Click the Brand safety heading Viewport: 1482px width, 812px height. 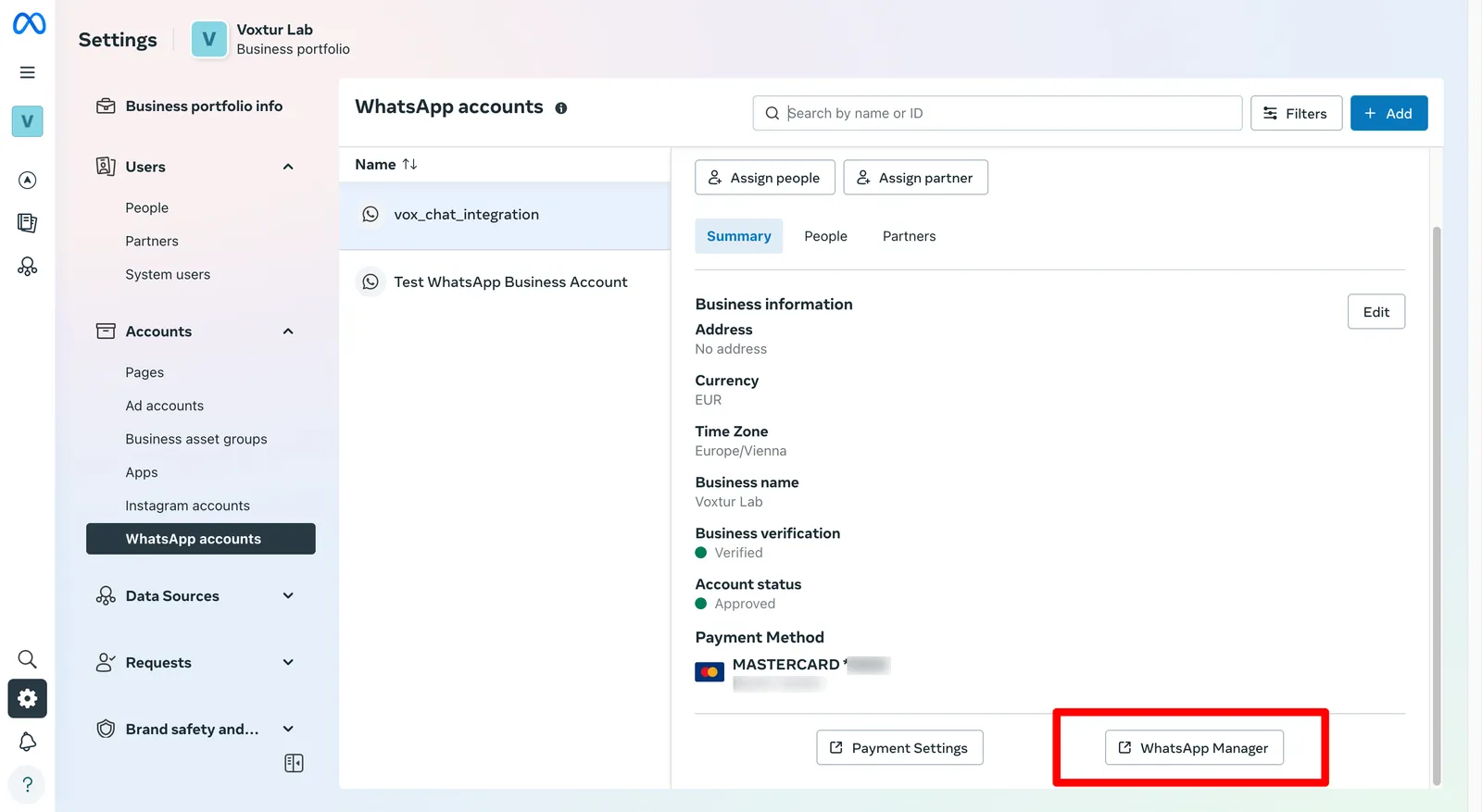(192, 730)
